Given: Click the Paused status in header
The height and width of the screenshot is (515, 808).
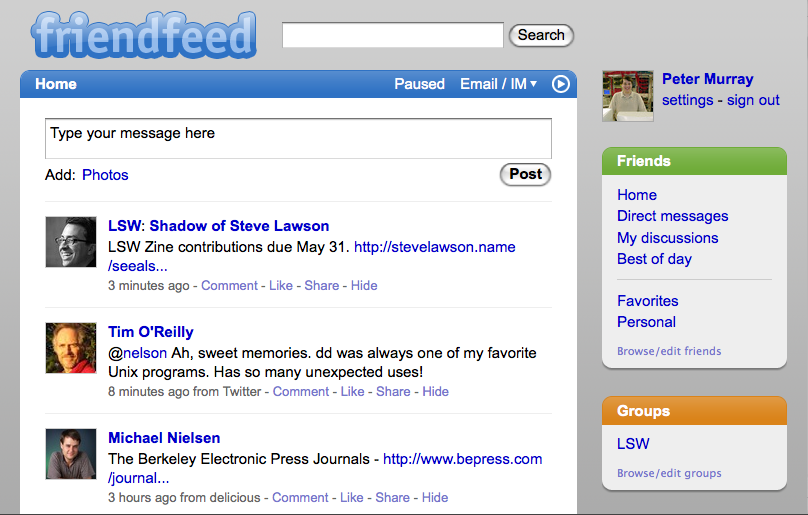Looking at the screenshot, I should point(419,84).
